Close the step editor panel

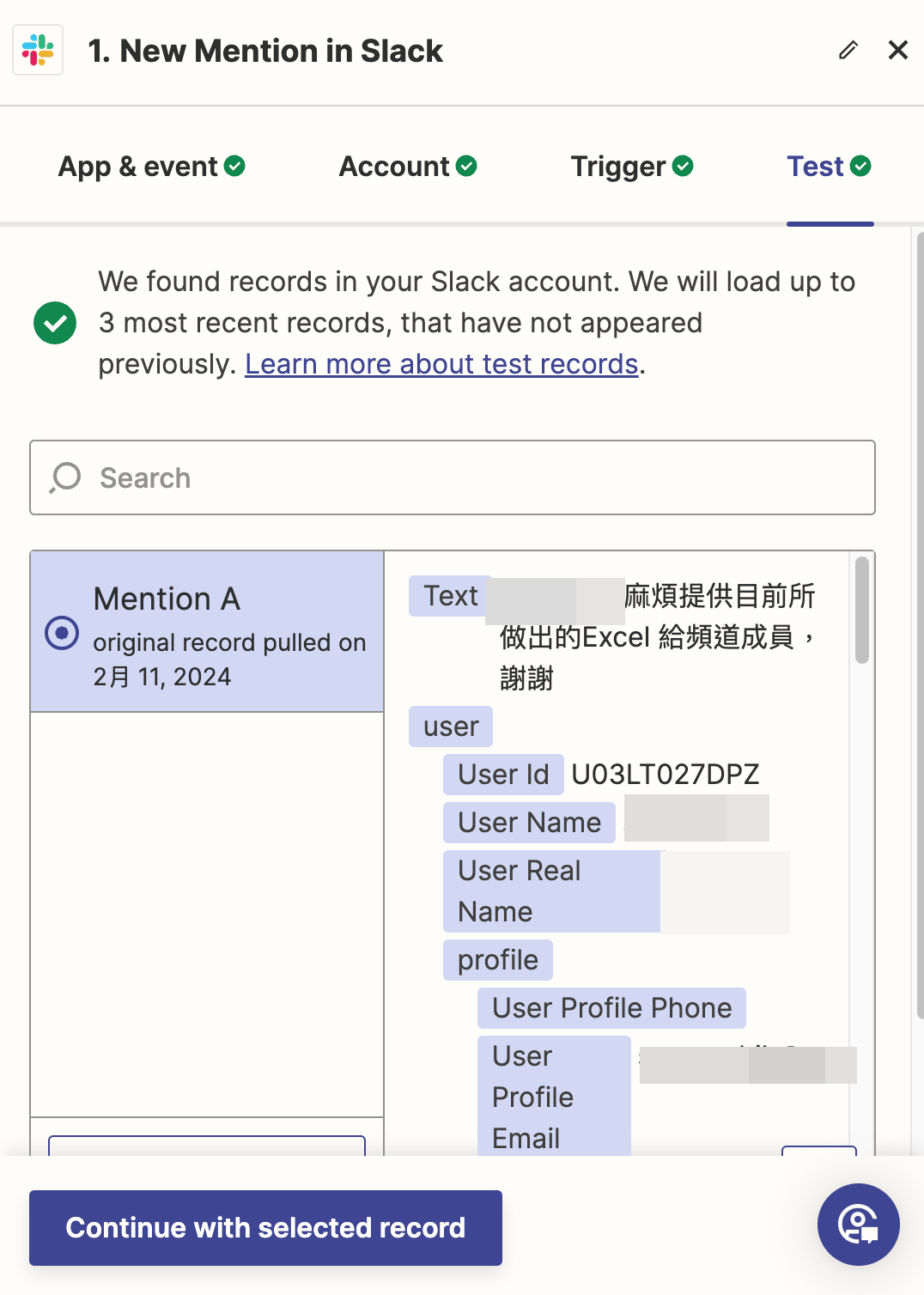pos(898,50)
